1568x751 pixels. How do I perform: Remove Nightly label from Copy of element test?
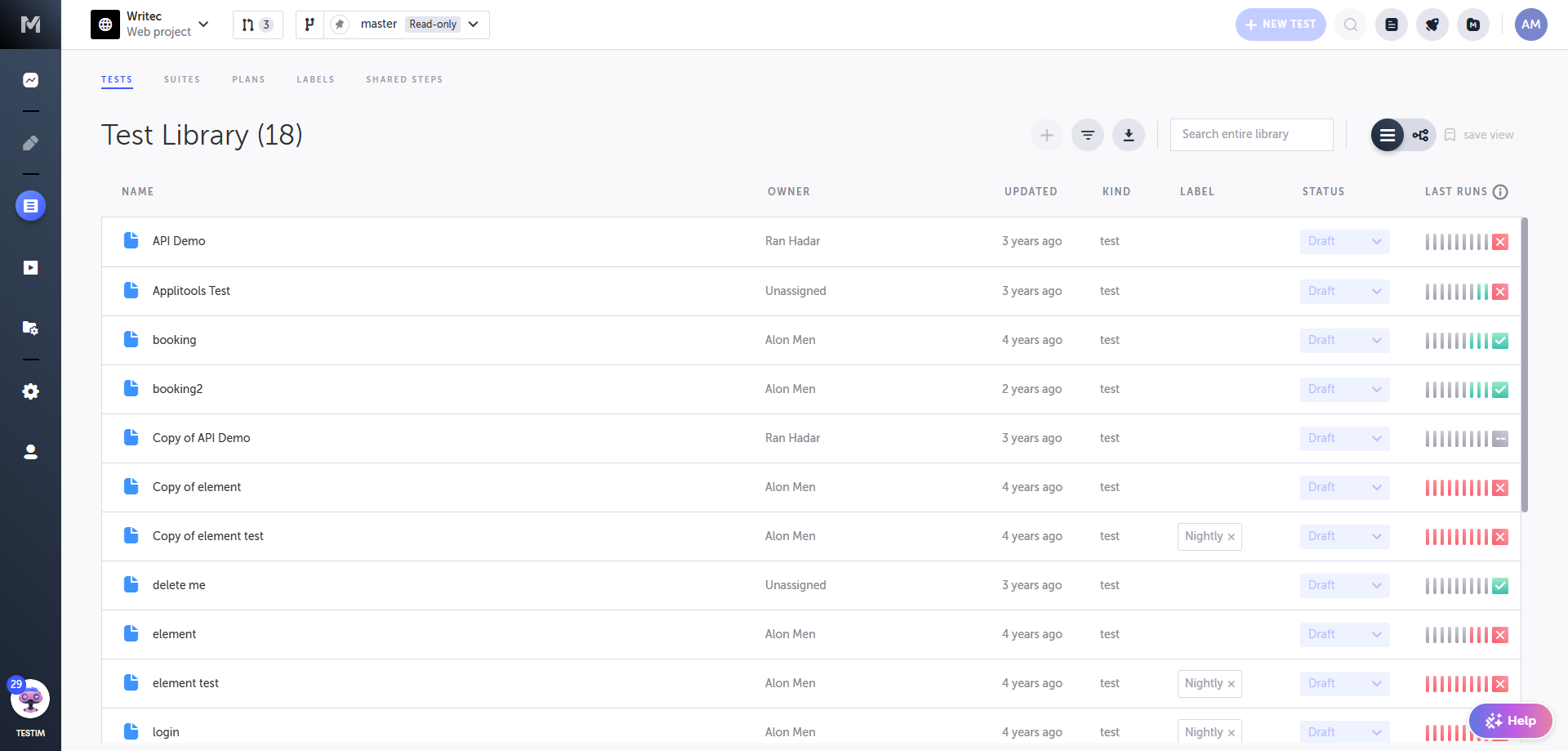[1231, 537]
